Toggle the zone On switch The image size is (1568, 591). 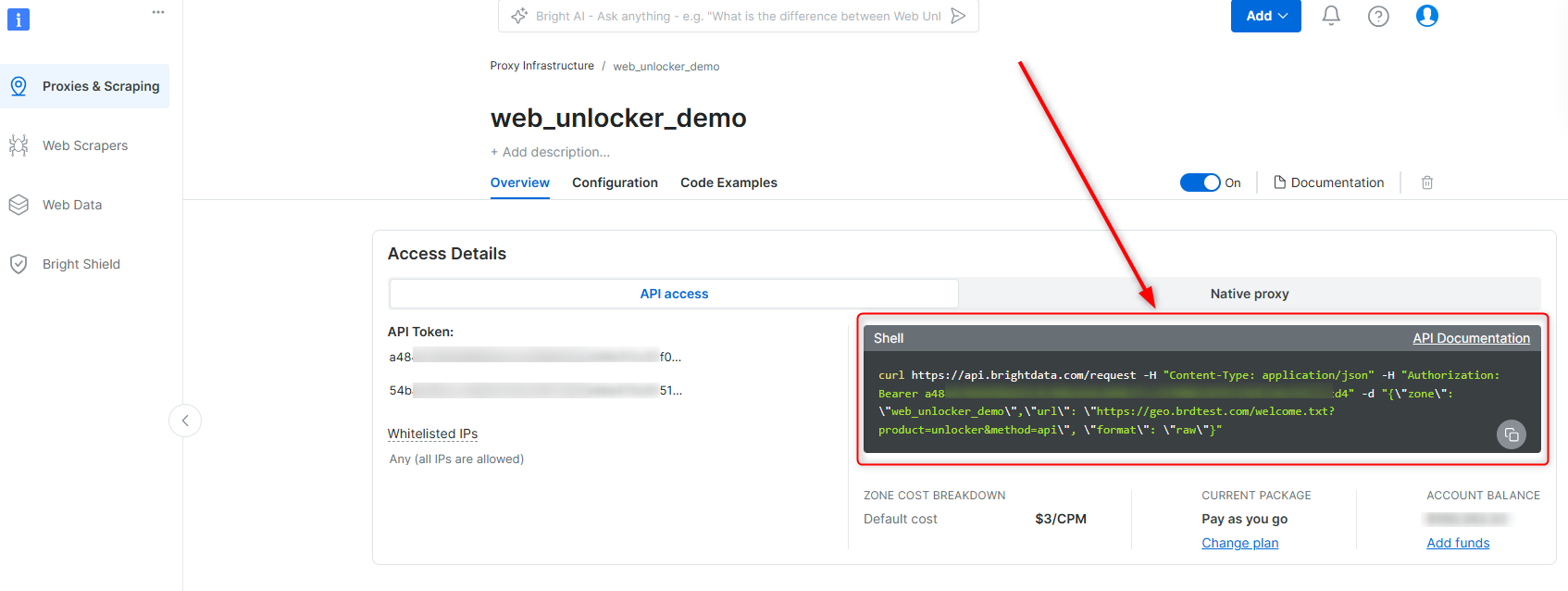click(x=1201, y=182)
